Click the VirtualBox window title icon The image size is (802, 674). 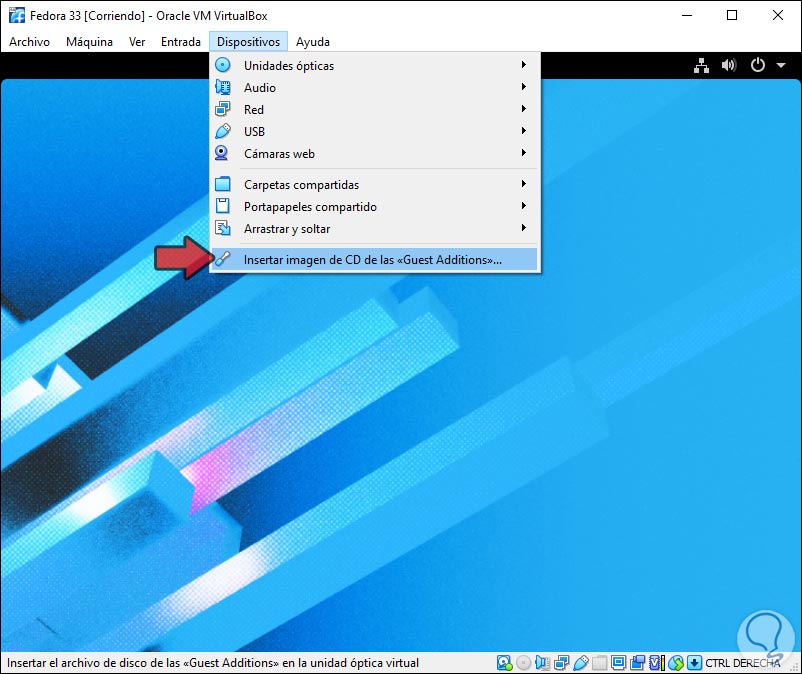point(16,15)
